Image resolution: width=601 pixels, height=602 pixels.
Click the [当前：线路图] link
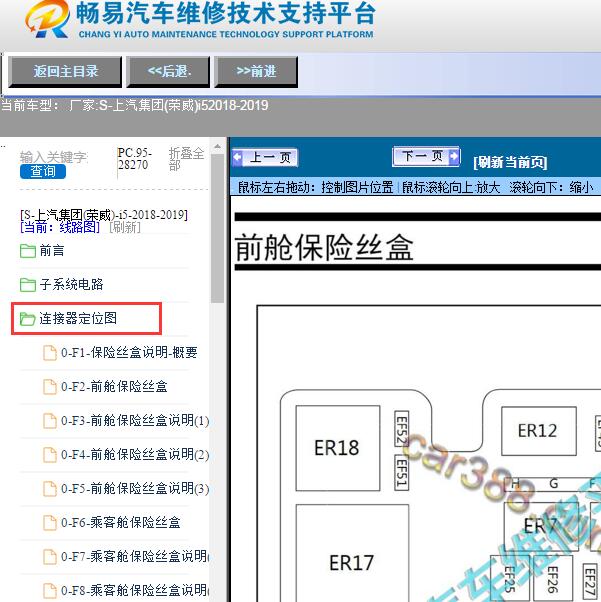tap(60, 227)
